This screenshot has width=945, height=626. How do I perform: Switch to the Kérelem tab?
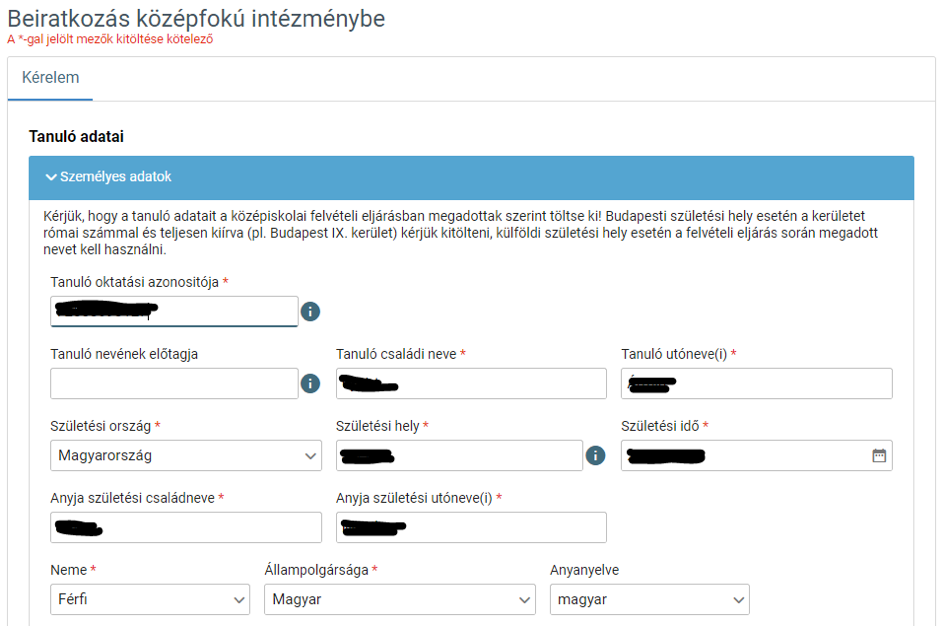(50, 78)
